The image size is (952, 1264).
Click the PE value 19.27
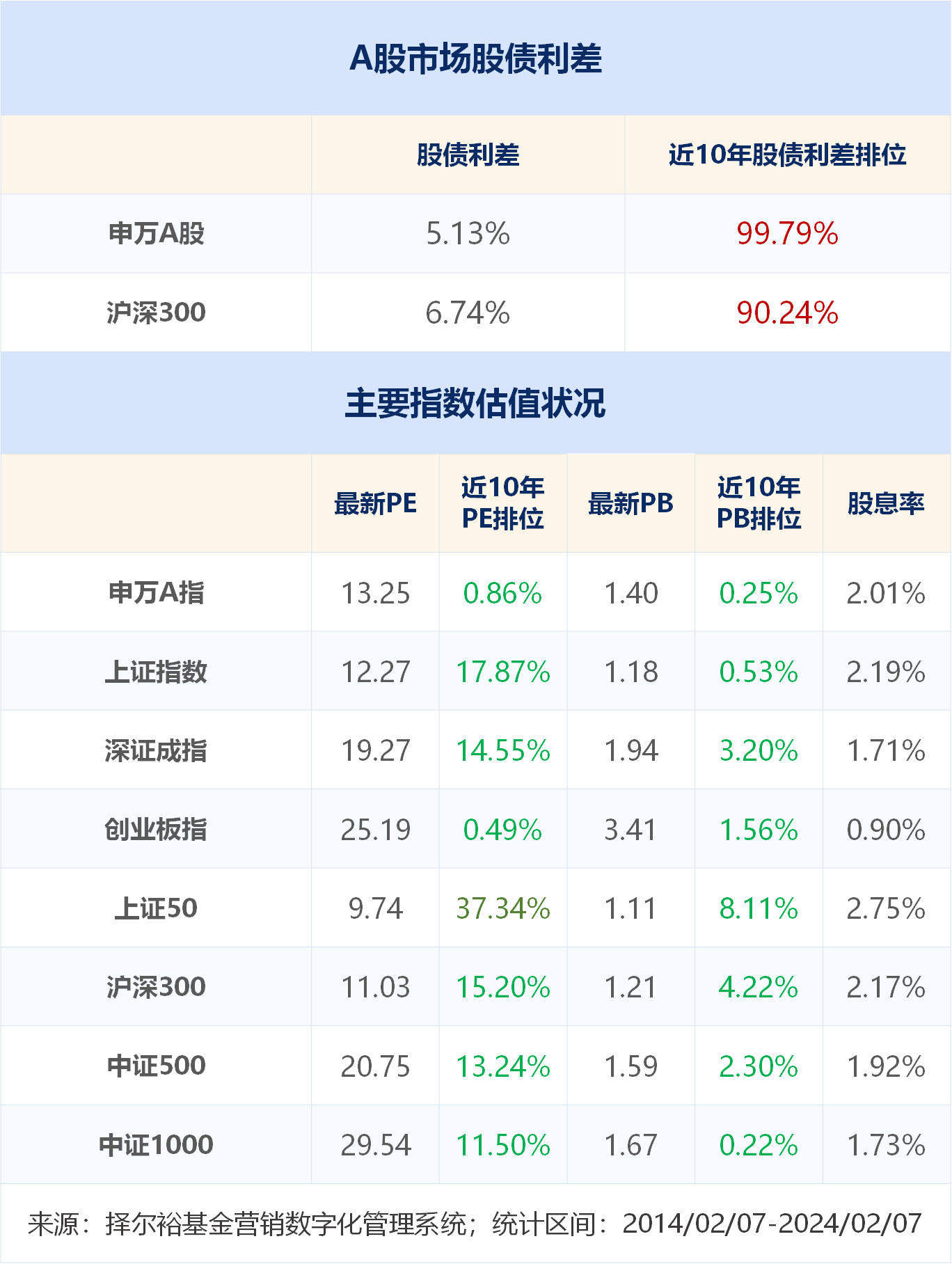[x=376, y=750]
